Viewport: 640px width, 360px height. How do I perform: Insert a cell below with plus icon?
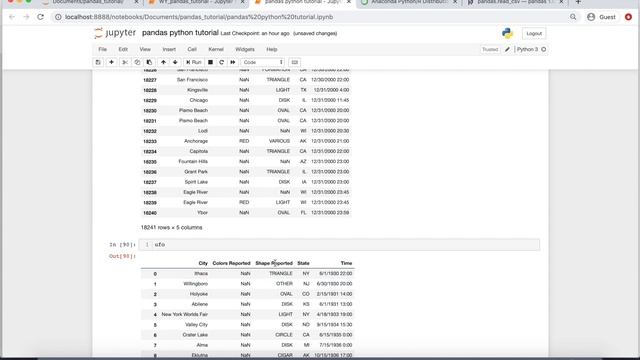pos(111,62)
